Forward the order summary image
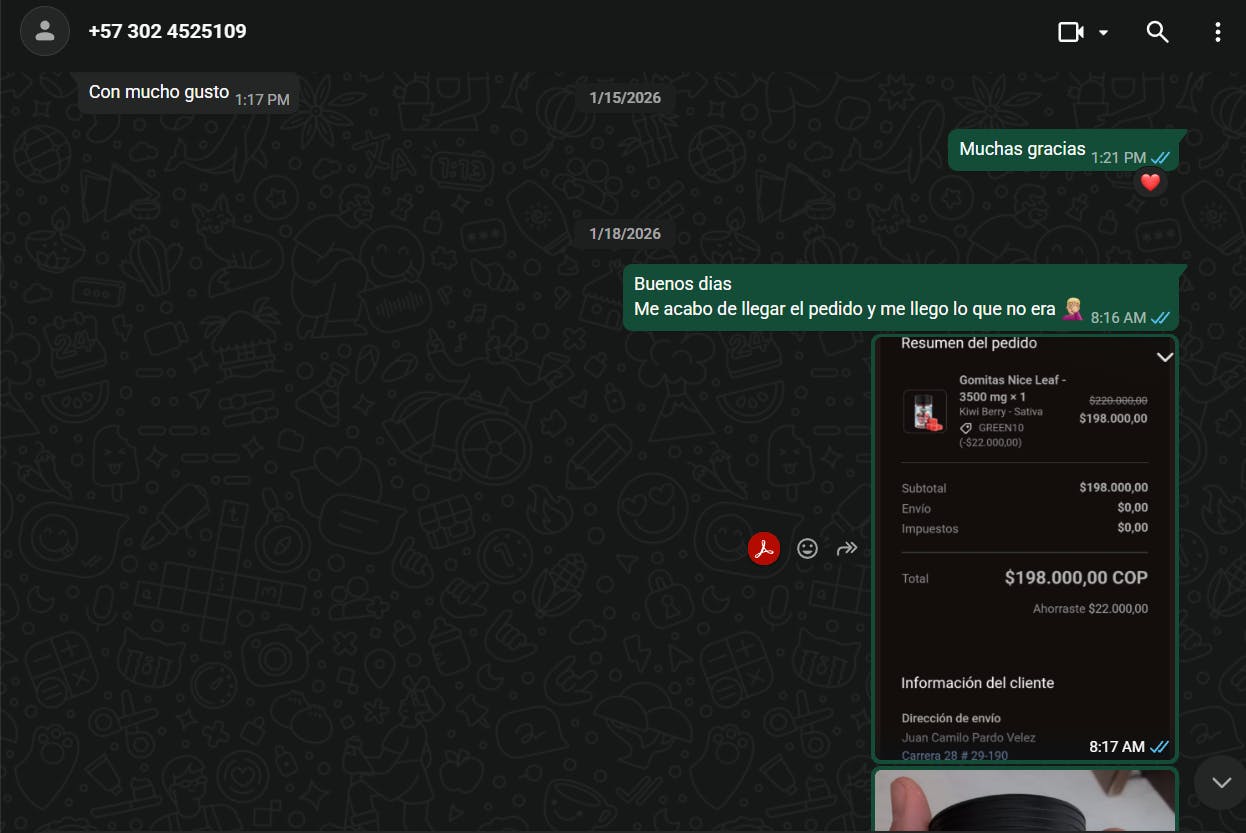The height and width of the screenshot is (833, 1246). click(847, 548)
